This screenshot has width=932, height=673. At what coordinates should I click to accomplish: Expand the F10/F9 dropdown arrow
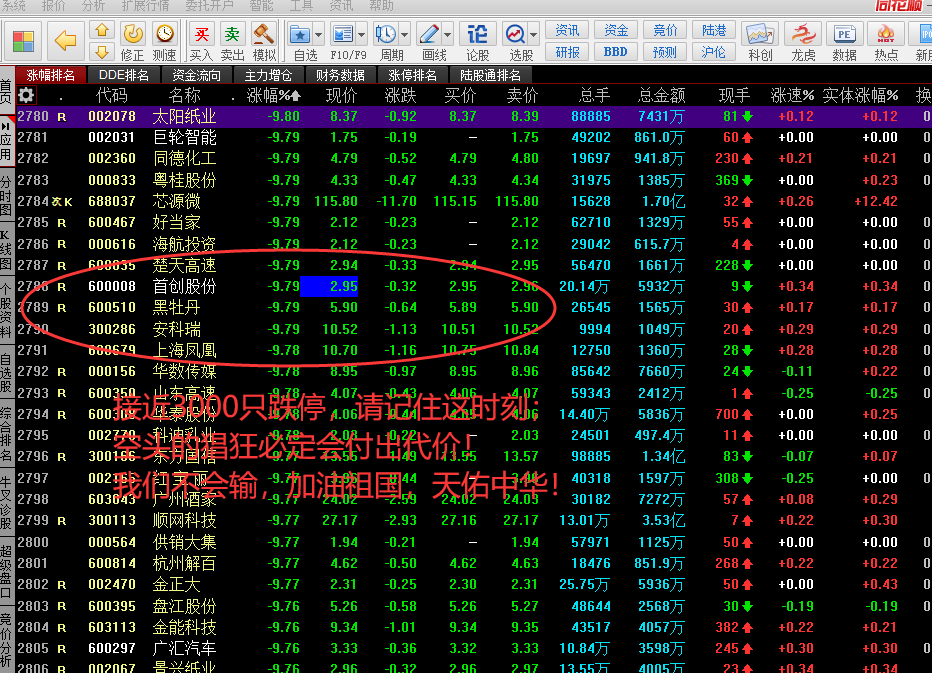click(361, 35)
